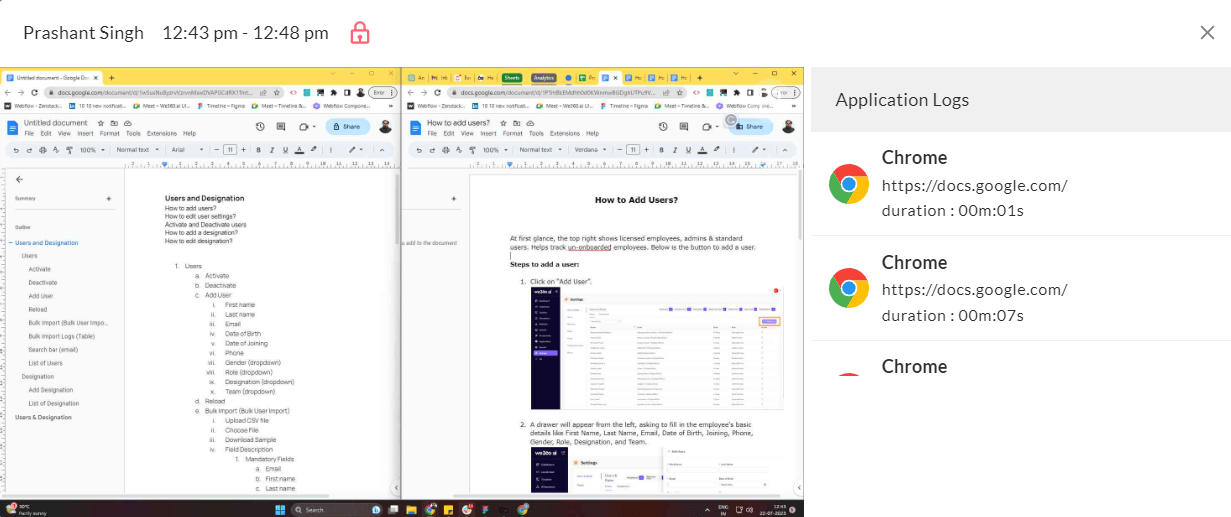1231x517 pixels.
Task: Click move-to-folder icon beside How to add users title
Action: (x=516, y=123)
